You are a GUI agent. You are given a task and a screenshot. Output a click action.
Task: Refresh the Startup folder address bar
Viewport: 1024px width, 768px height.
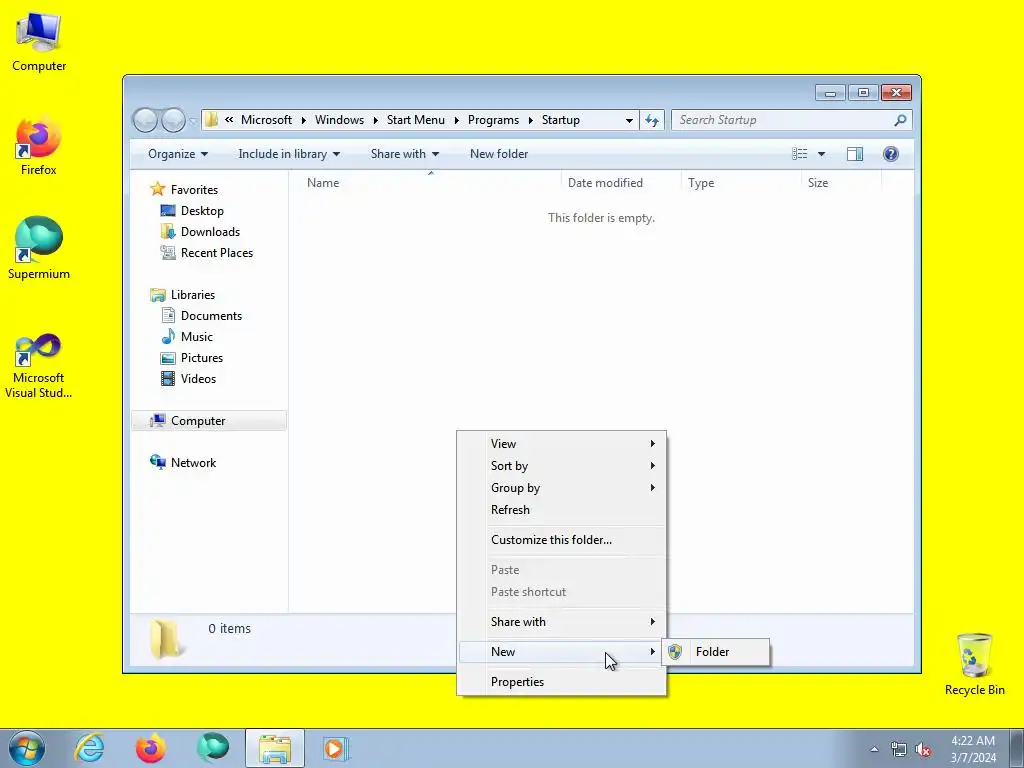652,120
